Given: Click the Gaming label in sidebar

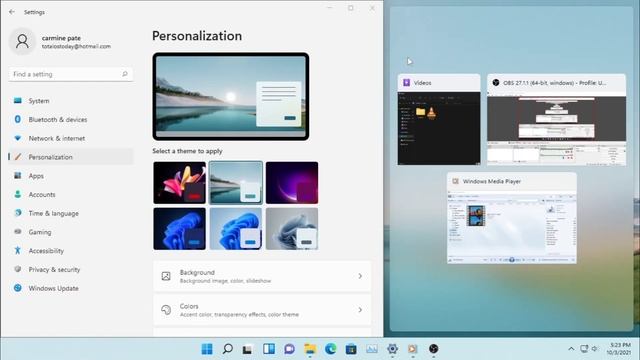Looking at the screenshot, I should pos(40,232).
